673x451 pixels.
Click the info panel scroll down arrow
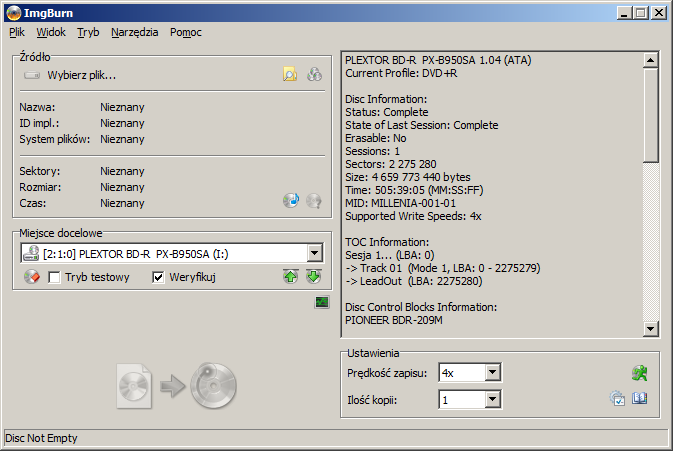[651, 329]
